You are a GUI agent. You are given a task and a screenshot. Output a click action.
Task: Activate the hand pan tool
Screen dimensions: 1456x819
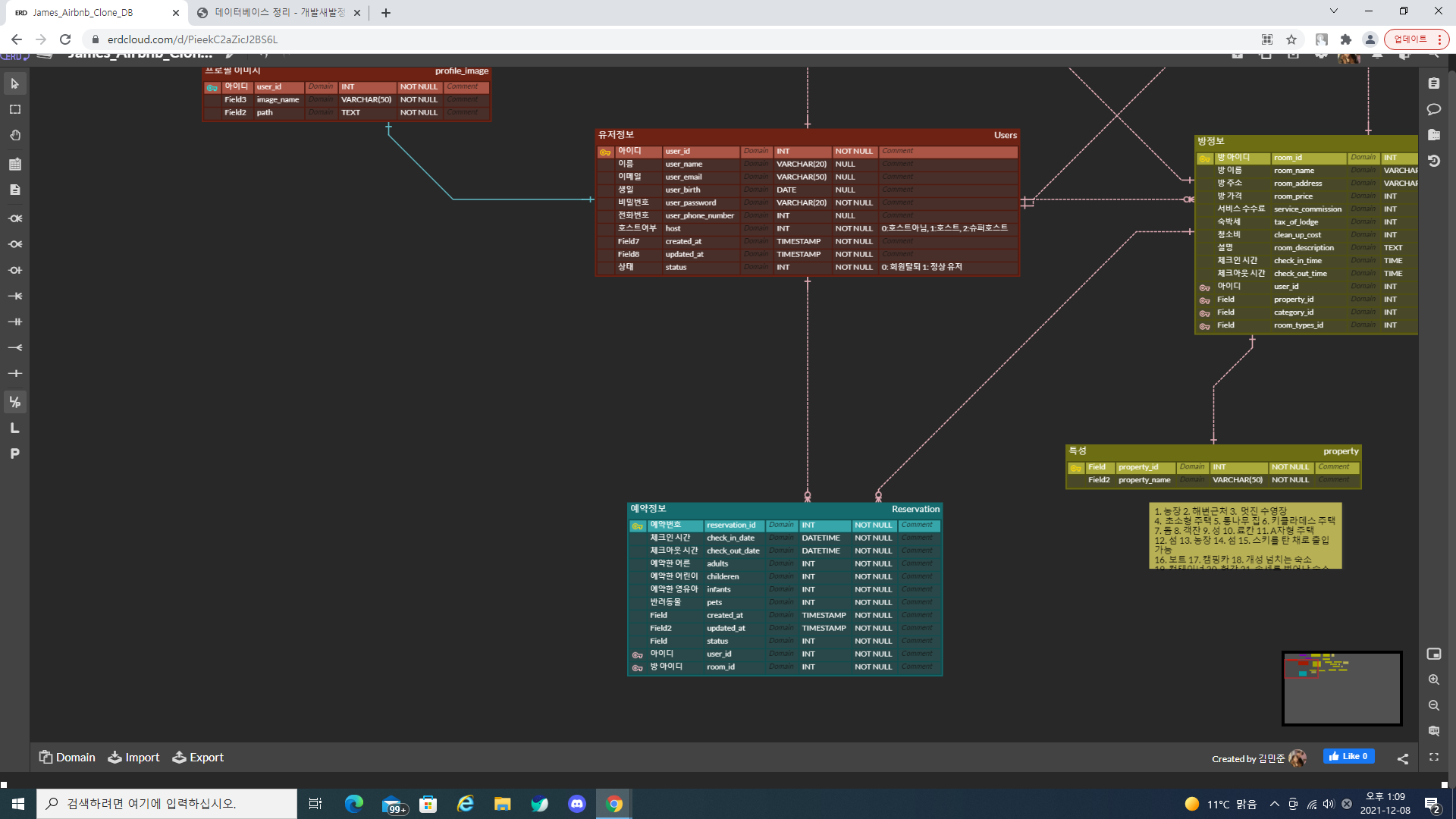click(x=14, y=135)
